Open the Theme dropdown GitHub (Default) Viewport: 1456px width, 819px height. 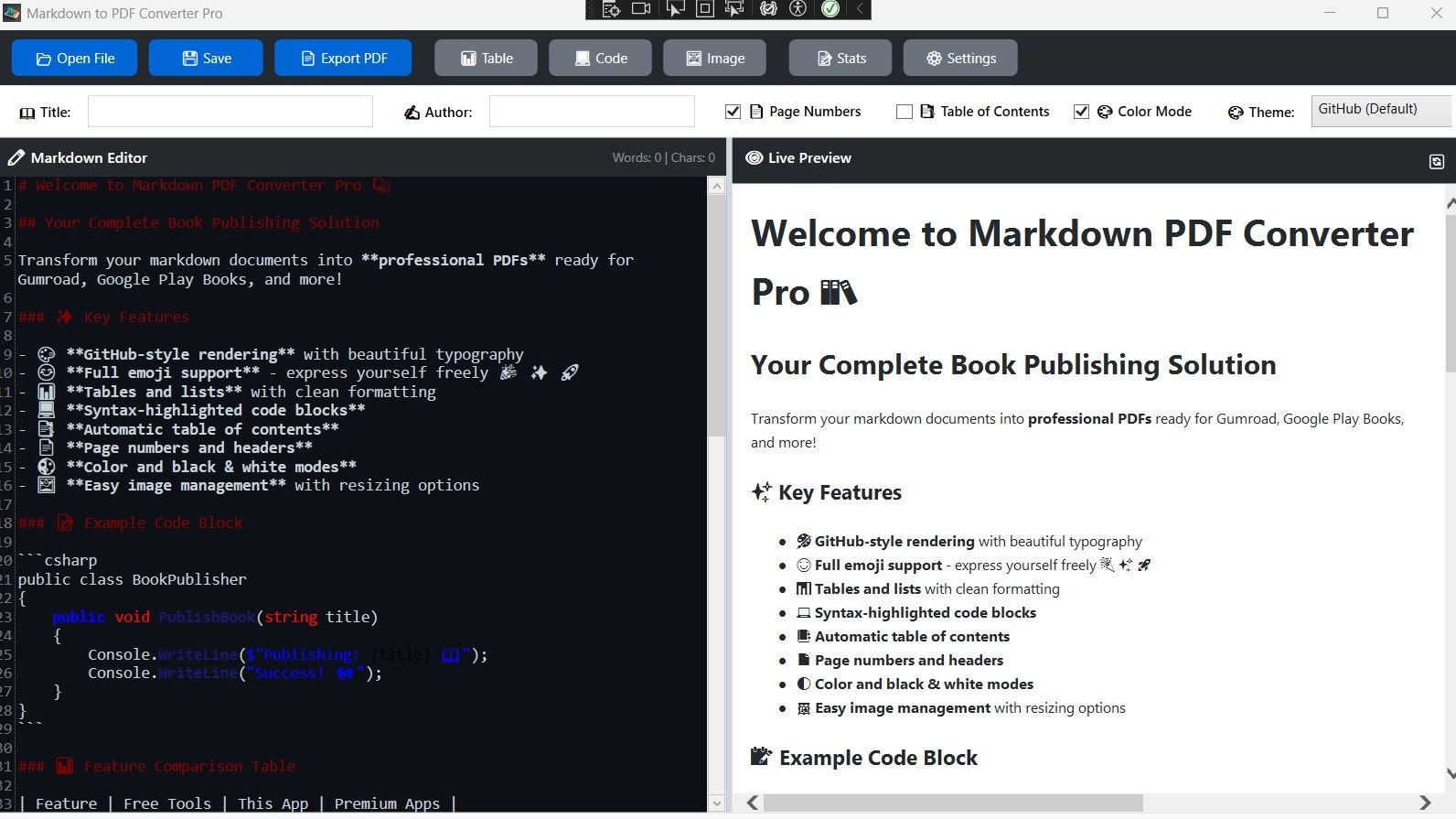(x=1381, y=111)
